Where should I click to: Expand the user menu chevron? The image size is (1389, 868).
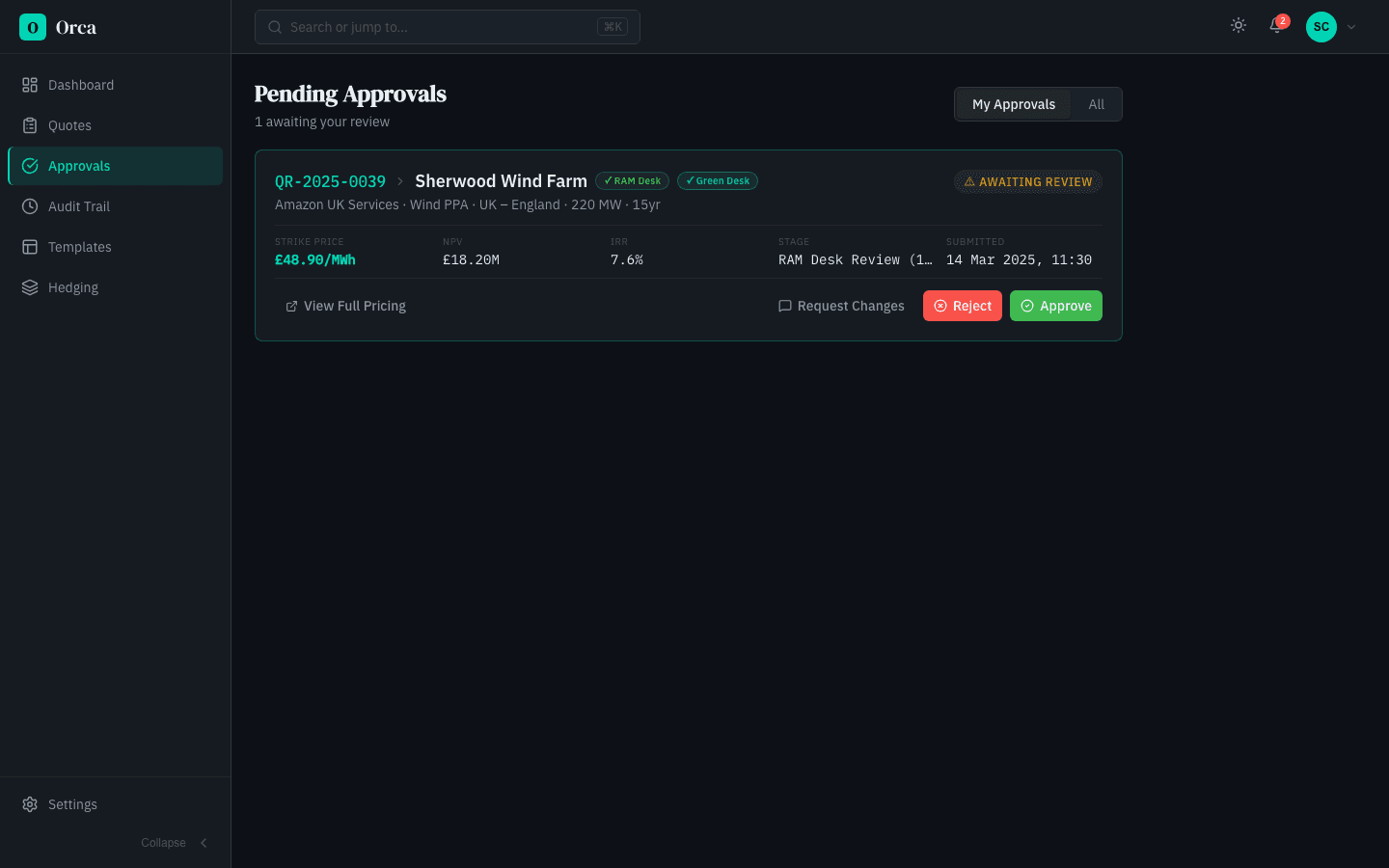[x=1351, y=27]
